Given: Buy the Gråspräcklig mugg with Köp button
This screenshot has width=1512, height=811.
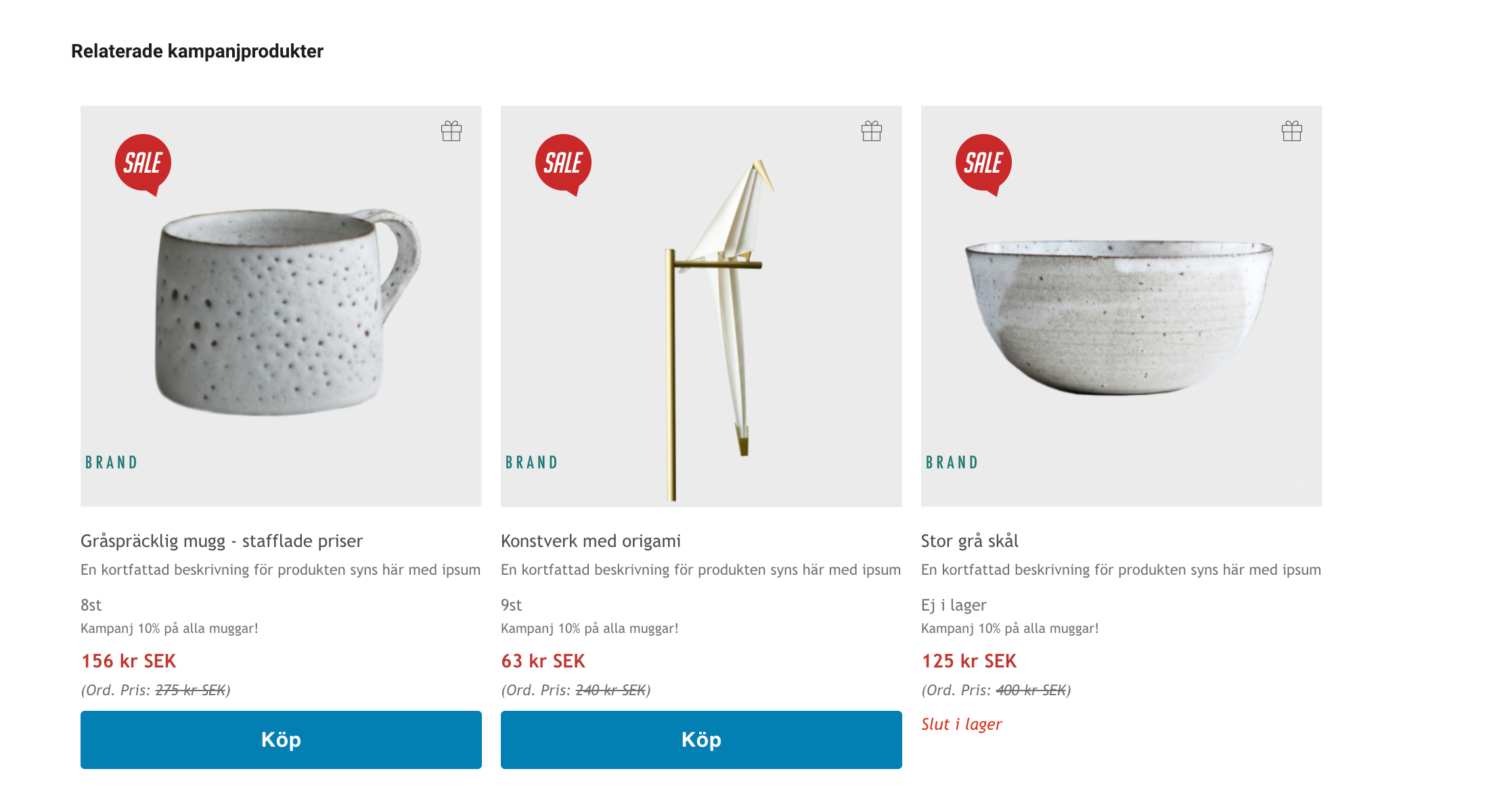Looking at the screenshot, I should (281, 739).
